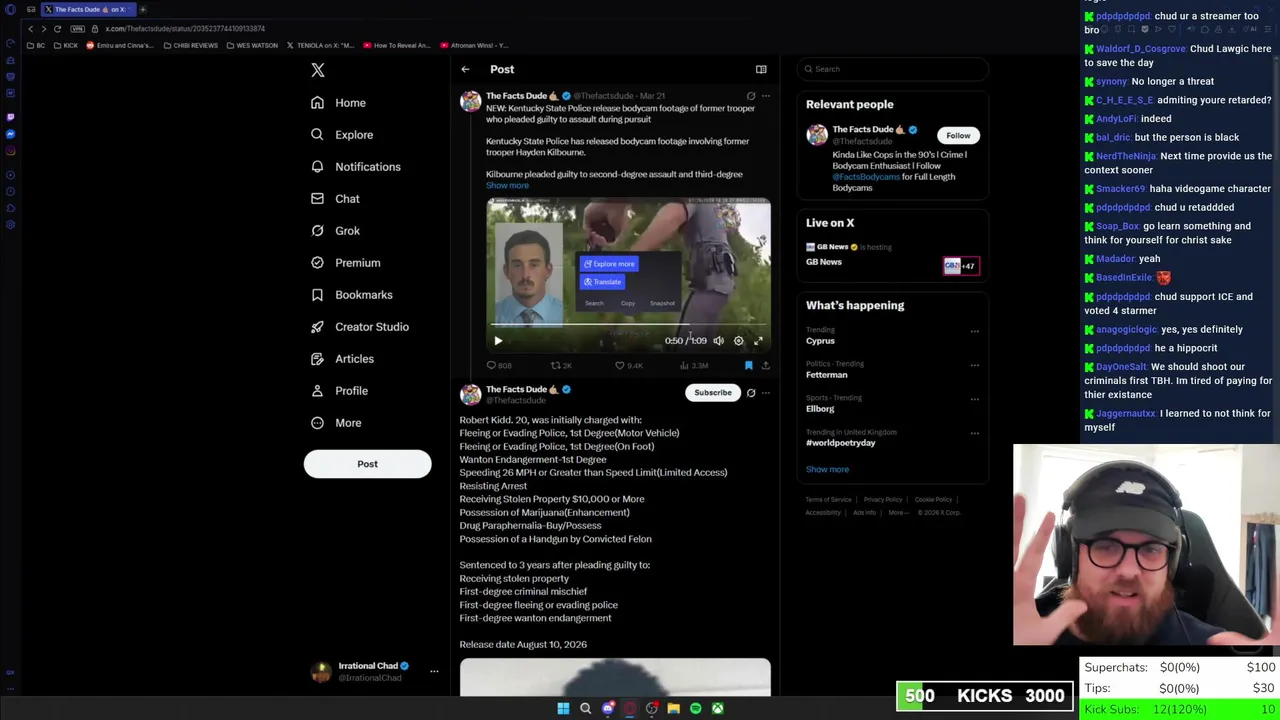The width and height of the screenshot is (1280, 720).
Task: Open CHIBI REVIEWS bookmark folder
Action: coord(190,45)
